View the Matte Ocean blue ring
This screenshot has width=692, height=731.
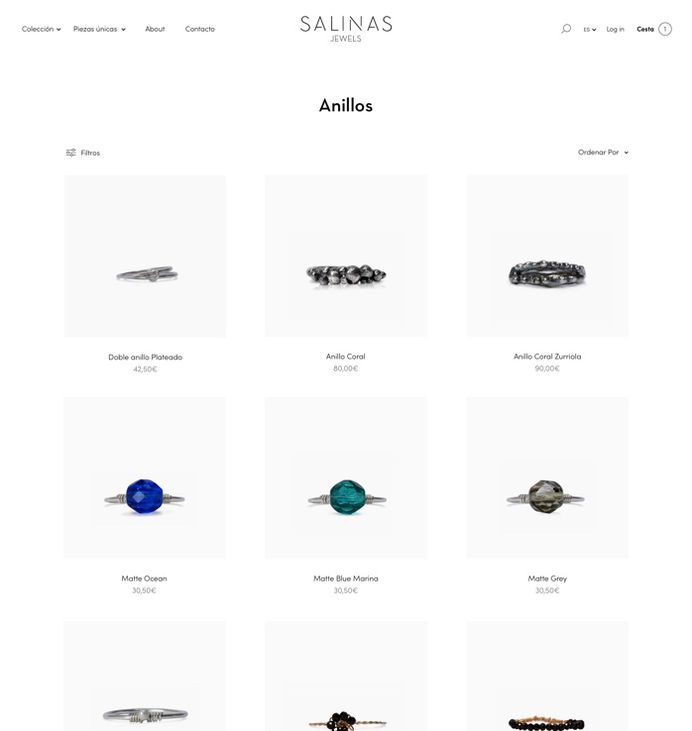coord(145,478)
